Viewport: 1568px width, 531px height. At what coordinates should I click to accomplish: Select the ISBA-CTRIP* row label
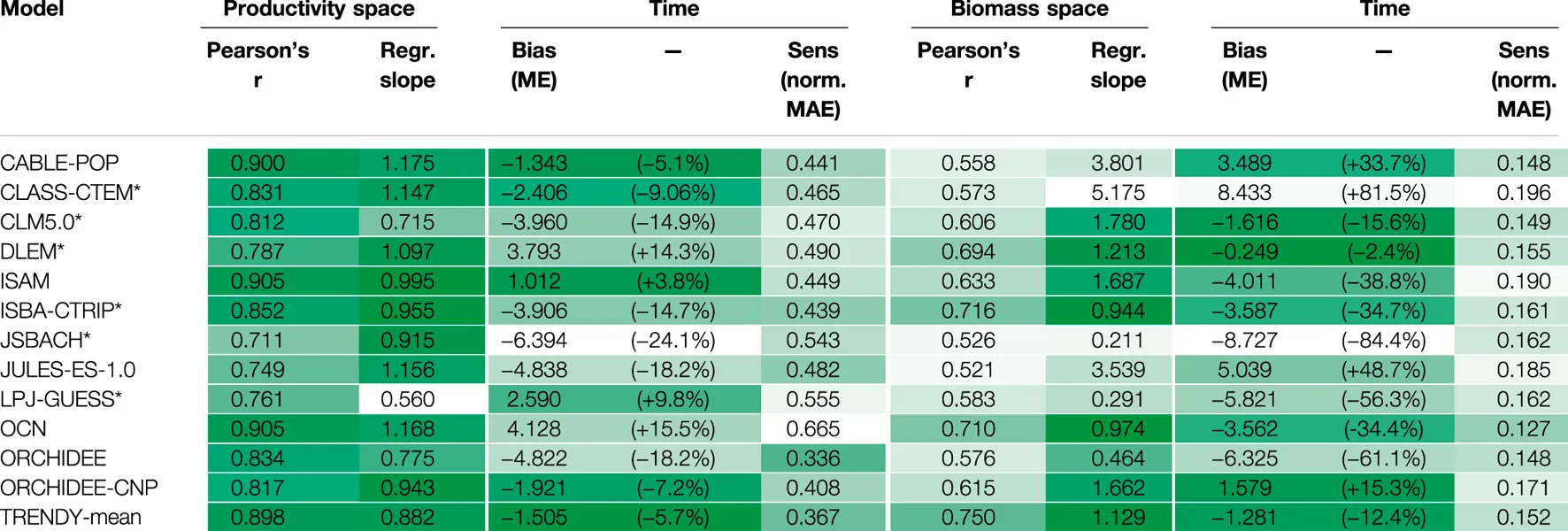[61, 311]
